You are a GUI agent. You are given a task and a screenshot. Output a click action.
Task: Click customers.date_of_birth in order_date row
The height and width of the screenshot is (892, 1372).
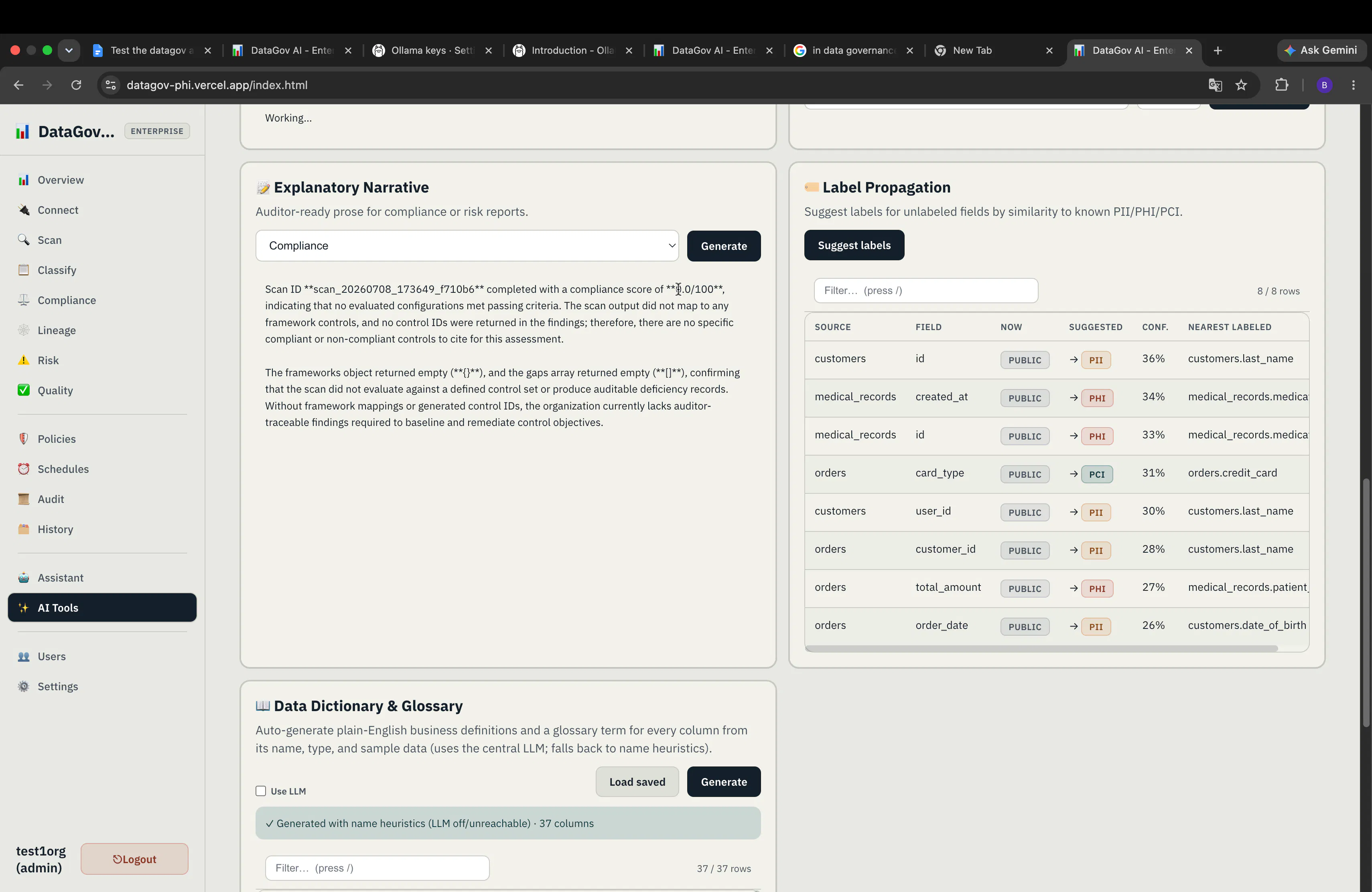coord(1246,625)
